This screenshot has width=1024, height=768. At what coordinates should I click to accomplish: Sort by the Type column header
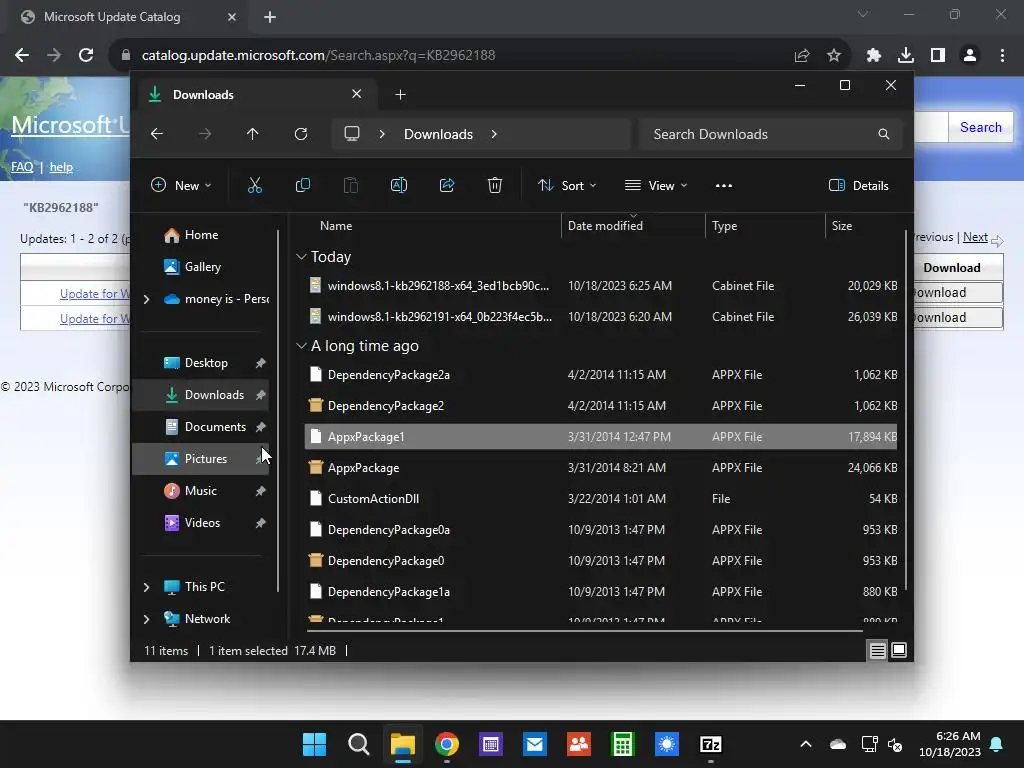pos(724,226)
